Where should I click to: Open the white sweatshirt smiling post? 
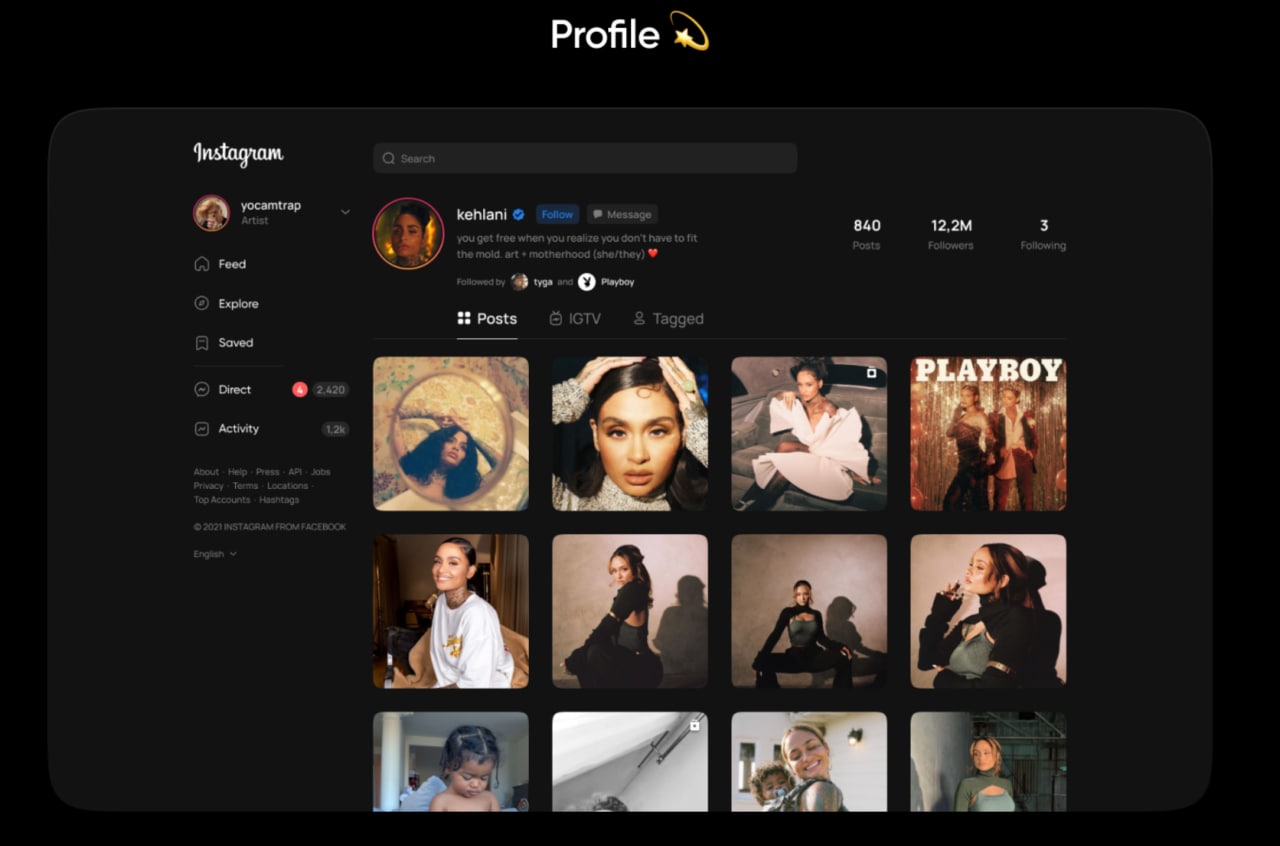[x=451, y=611]
